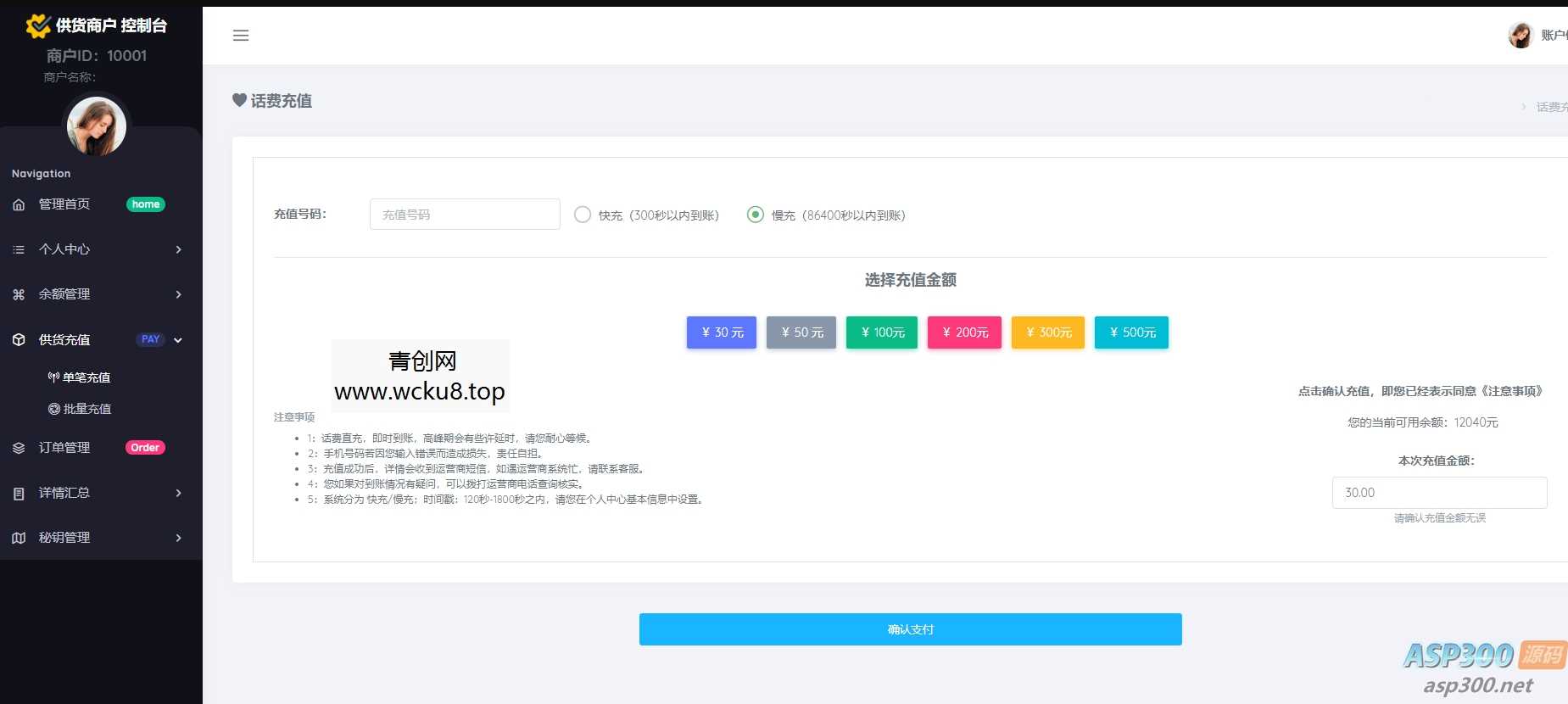This screenshot has width=1568, height=704.
Task: Click the home icon beside 管理首页
Action: [19, 204]
